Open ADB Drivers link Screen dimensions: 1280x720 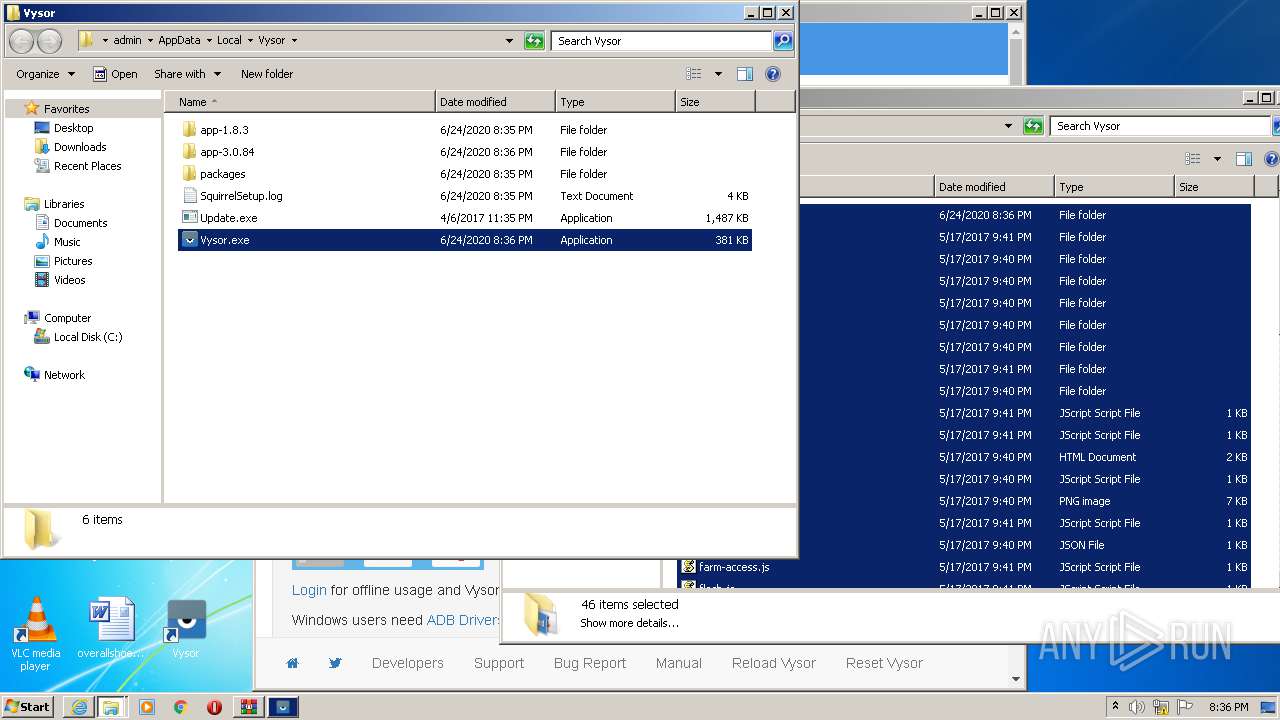point(463,620)
